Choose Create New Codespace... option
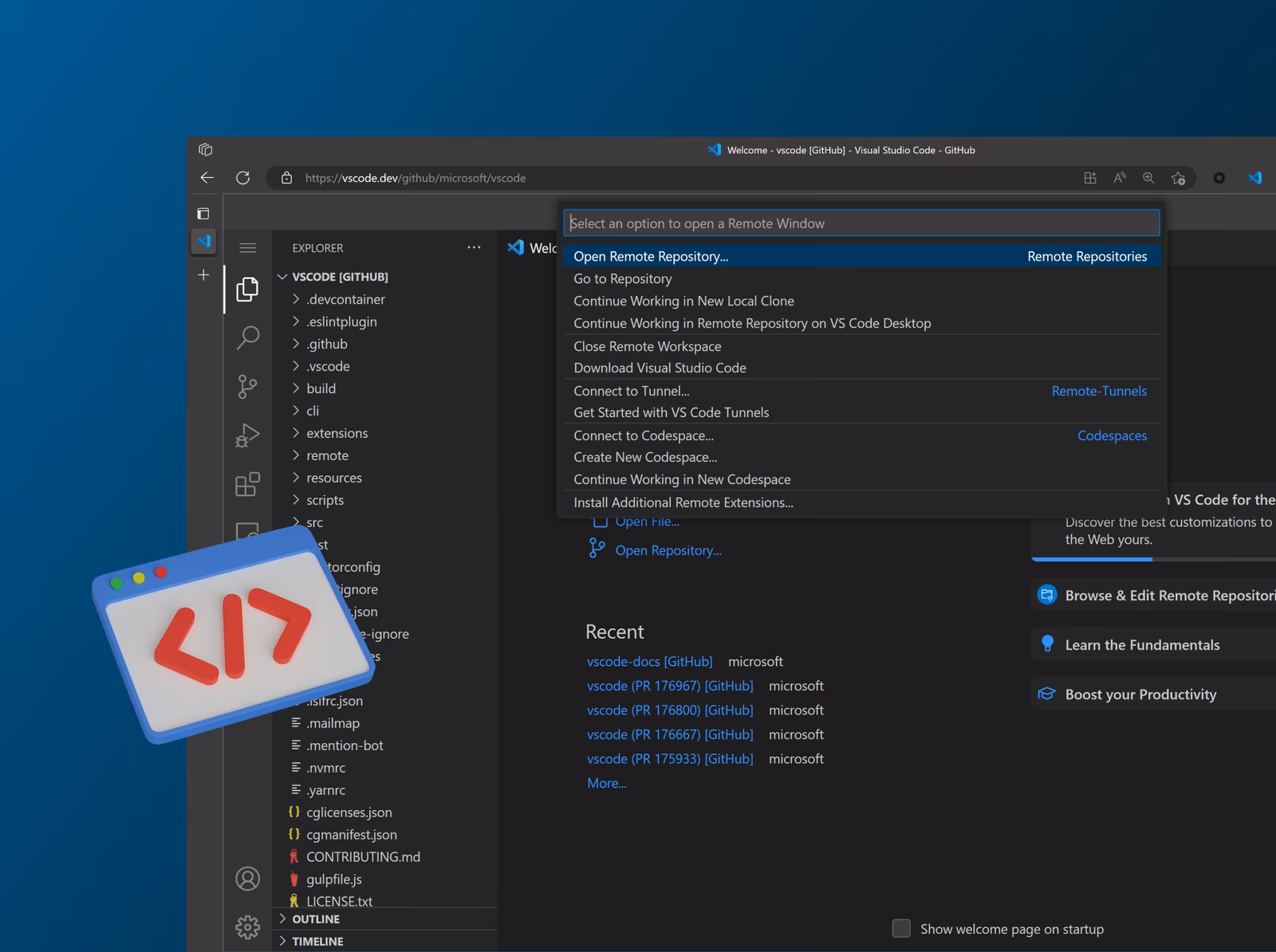 coord(861,457)
